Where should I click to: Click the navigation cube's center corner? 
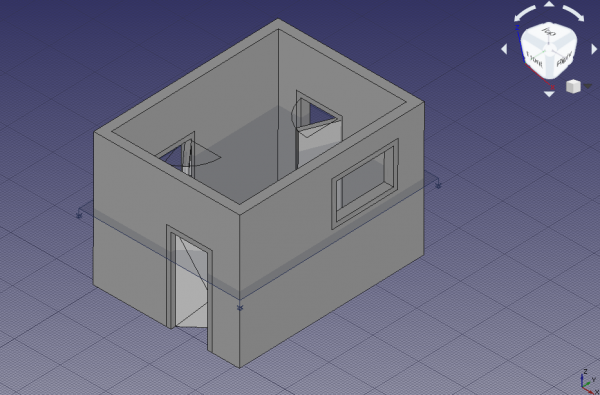pyautogui.click(x=548, y=49)
